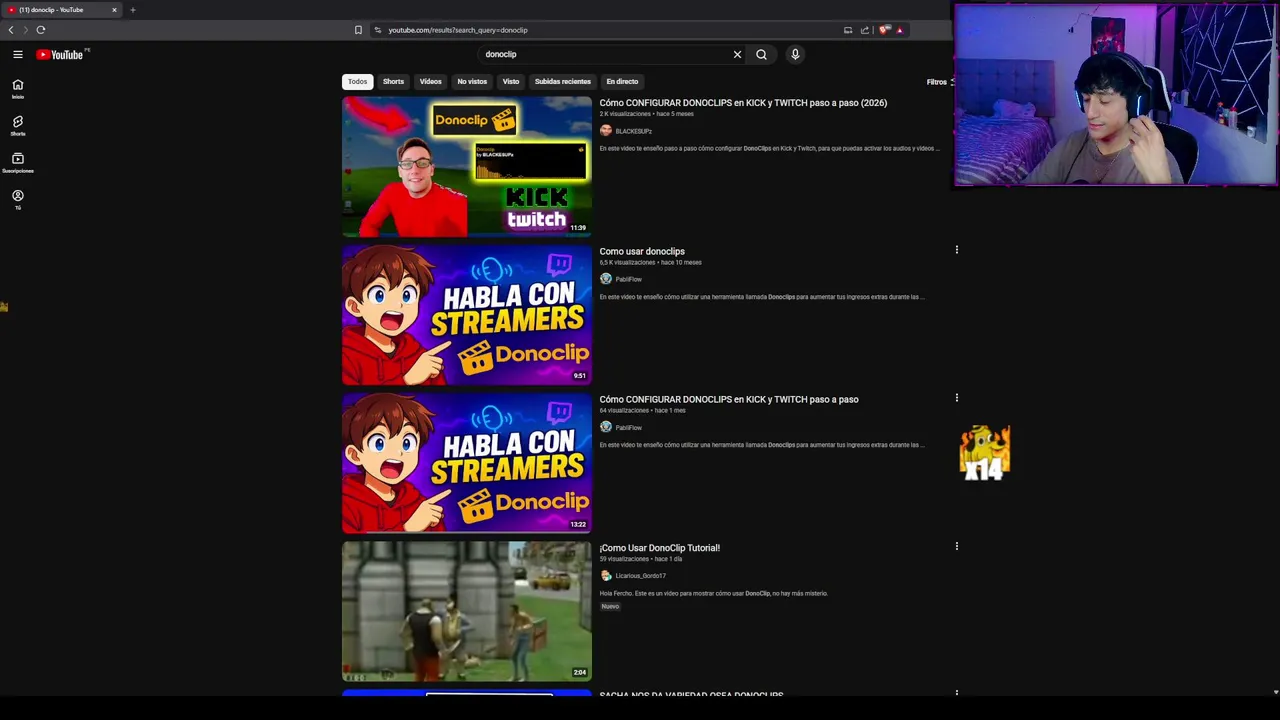Open a new browser tab
Screen dimensions: 1280x720
pyautogui.click(x=132, y=10)
